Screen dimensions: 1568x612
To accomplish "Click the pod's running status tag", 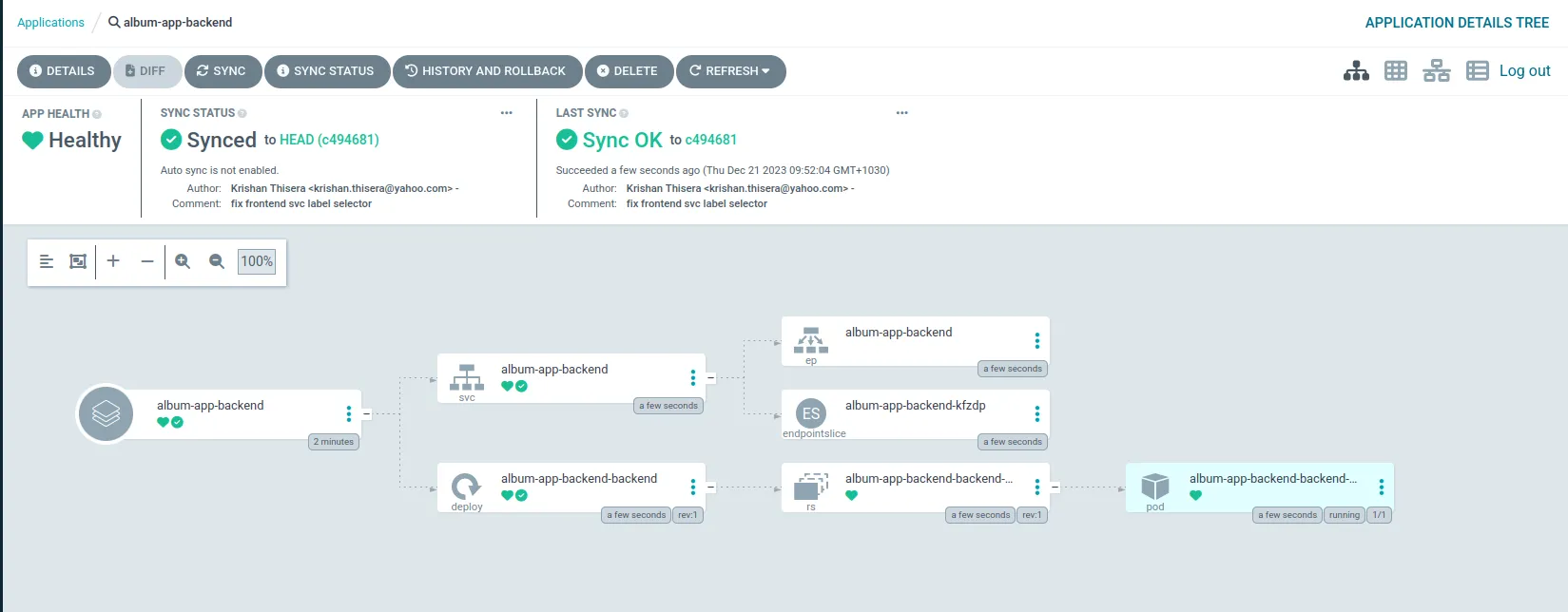I will 1345,515.
